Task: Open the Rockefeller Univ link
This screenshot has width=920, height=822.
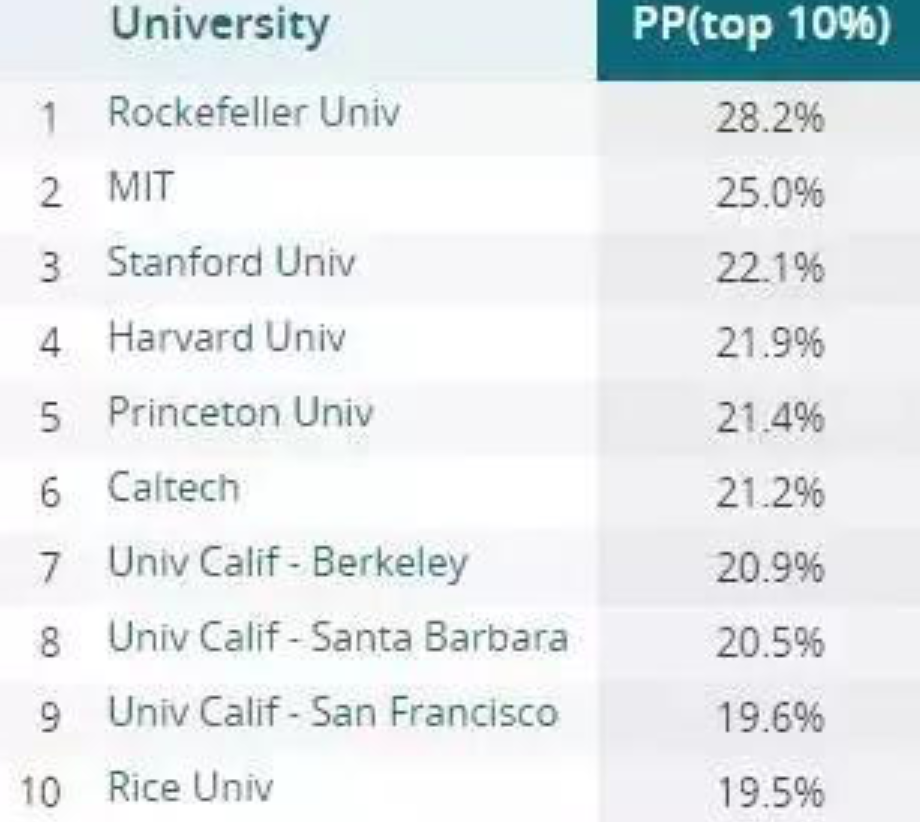Action: click(x=253, y=111)
